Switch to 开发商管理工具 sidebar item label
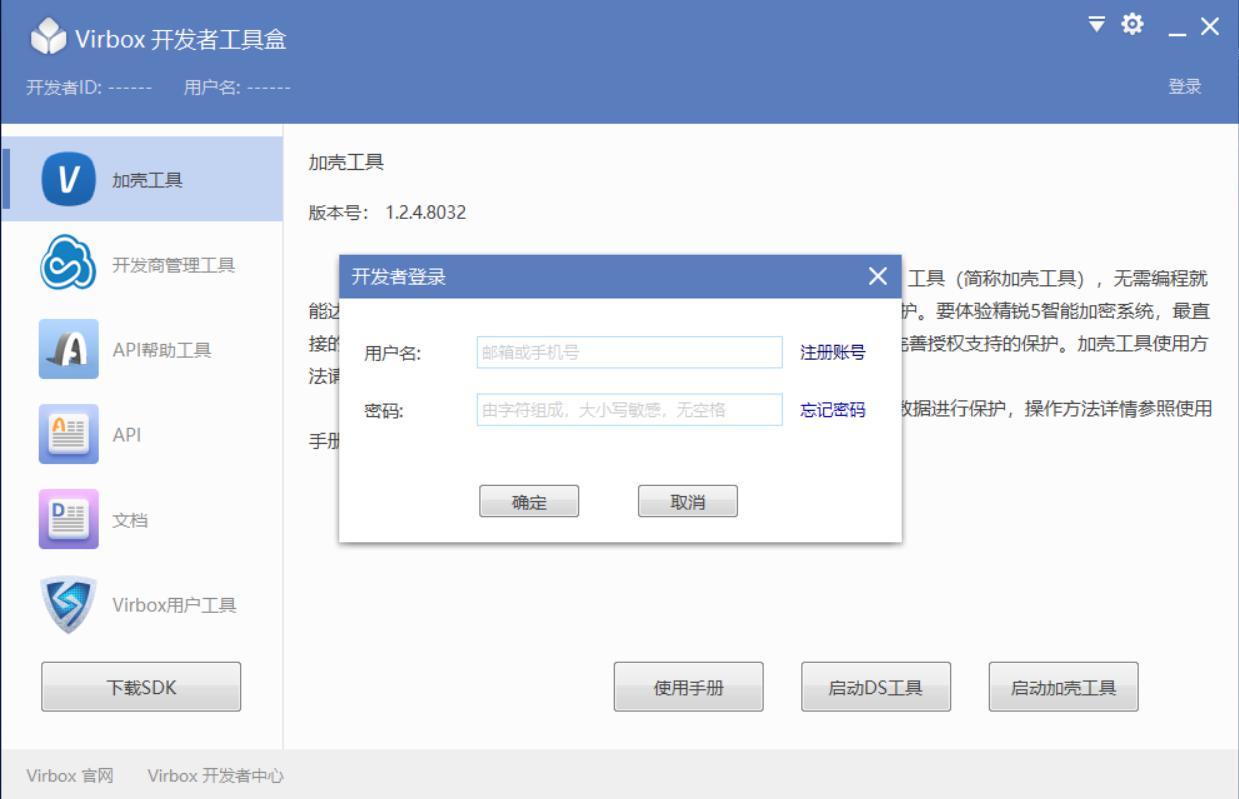This screenshot has height=799, width=1239. [x=173, y=266]
